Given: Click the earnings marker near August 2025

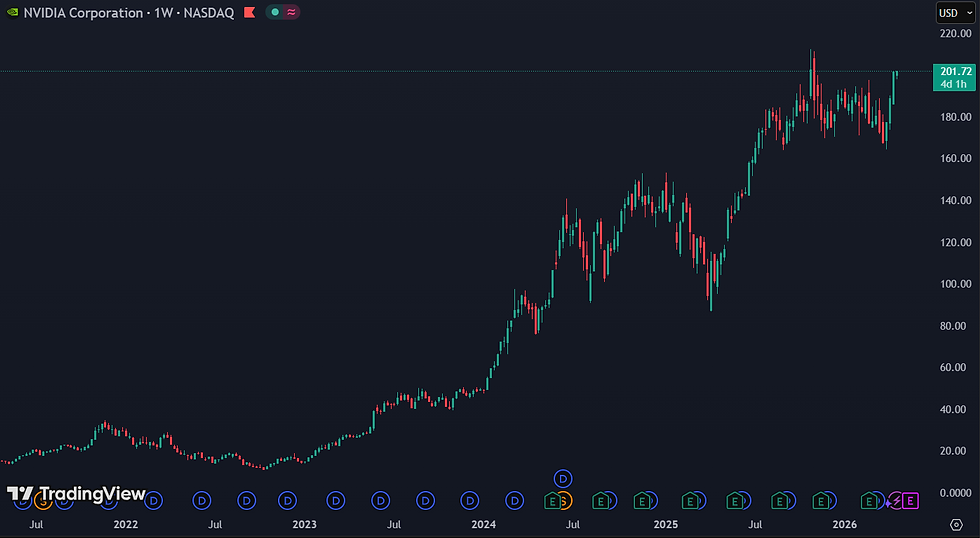Looking at the screenshot, I should (x=779, y=501).
